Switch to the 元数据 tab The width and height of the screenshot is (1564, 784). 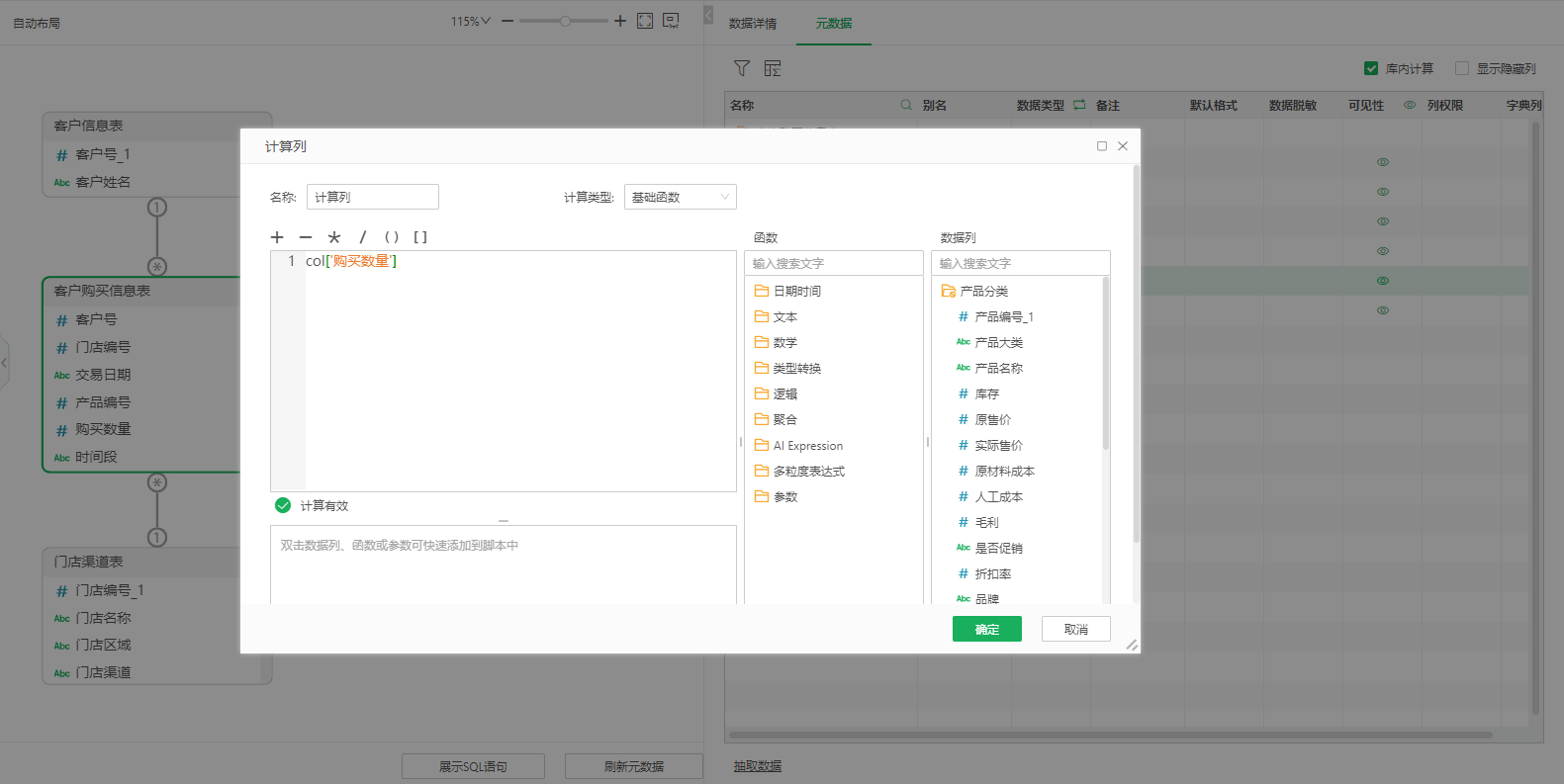tap(833, 23)
